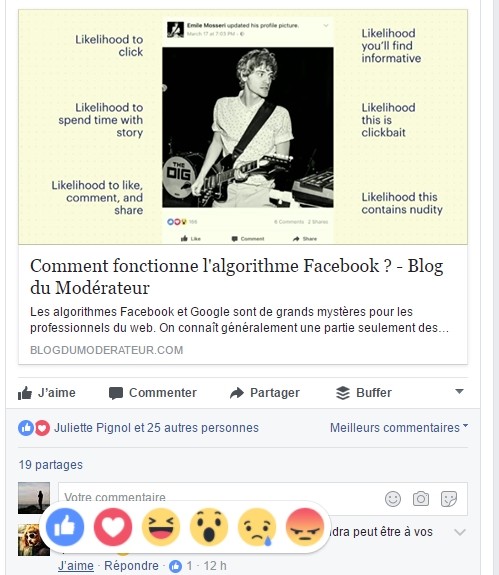Pick the Angry red-face reaction

(305, 527)
